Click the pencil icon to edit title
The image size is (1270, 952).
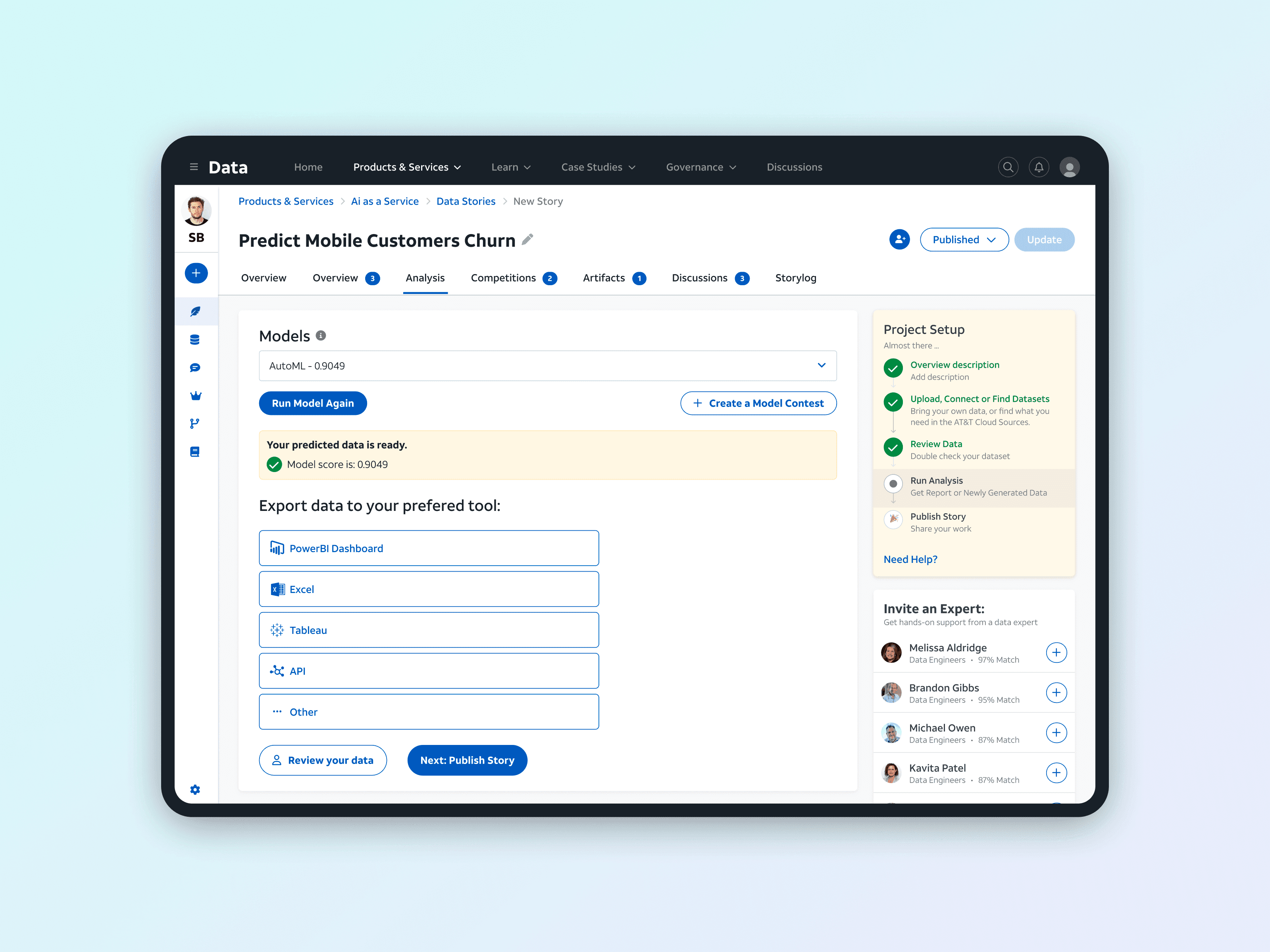(x=527, y=239)
